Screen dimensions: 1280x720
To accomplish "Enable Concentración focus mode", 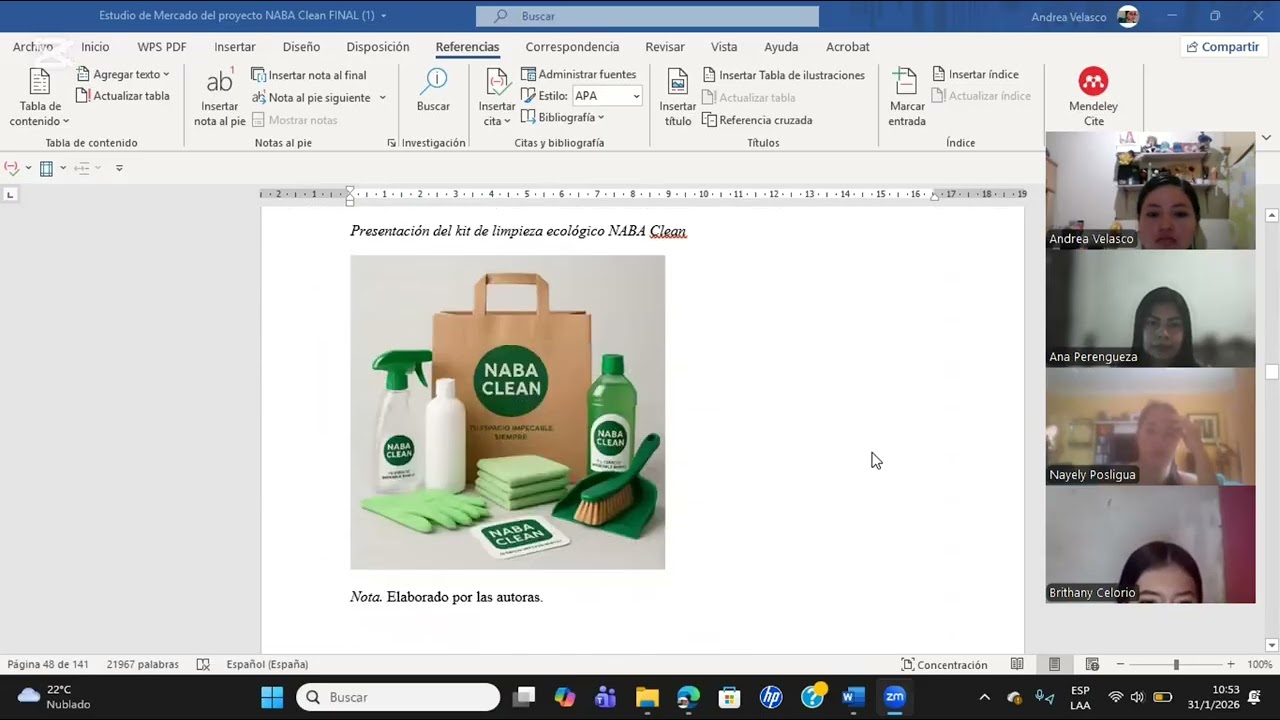I will coord(944,664).
